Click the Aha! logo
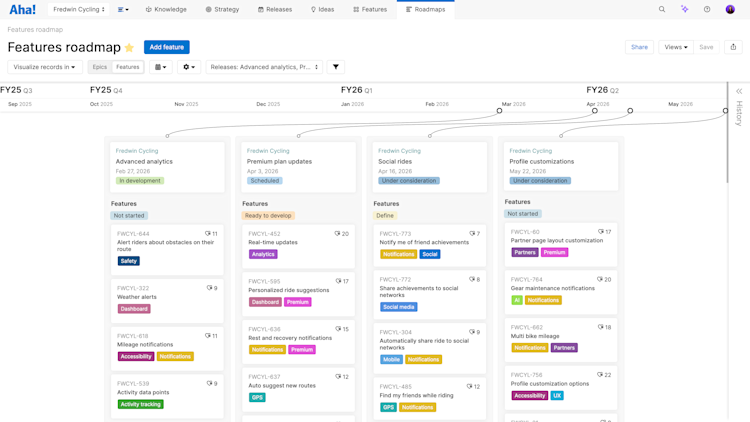This screenshot has width=750, height=422. click(22, 10)
